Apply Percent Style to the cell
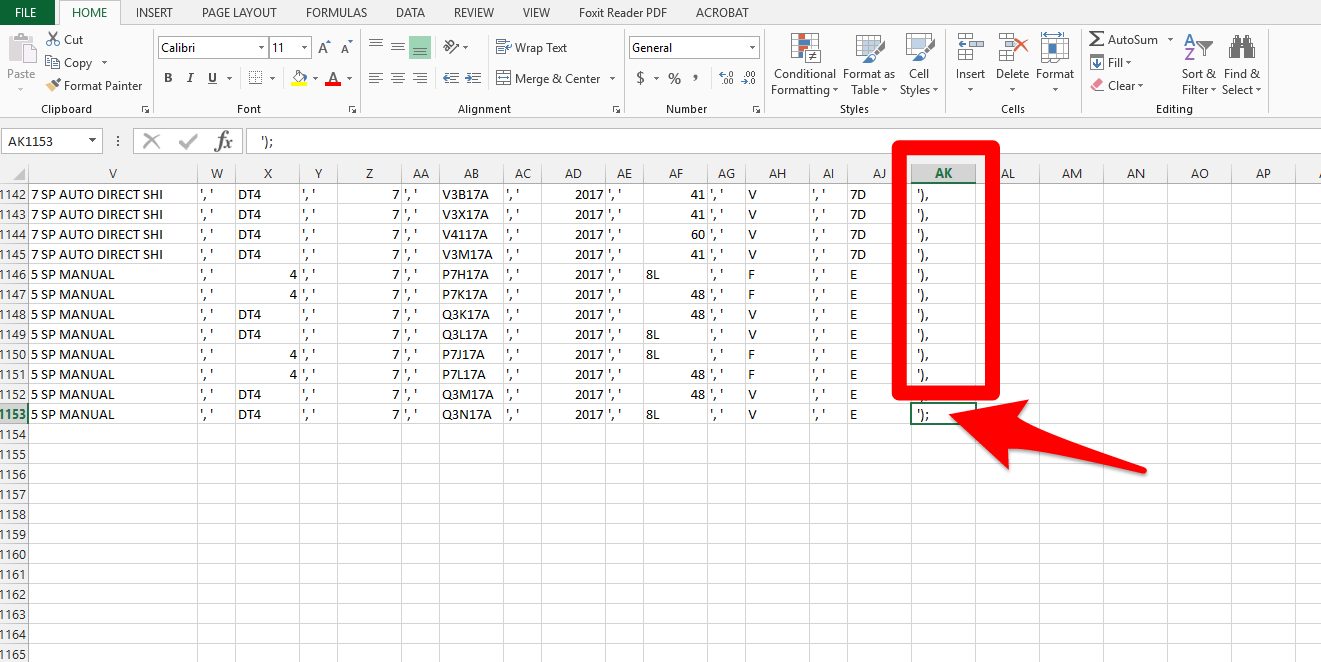This screenshot has height=662, width=1321. (674, 76)
